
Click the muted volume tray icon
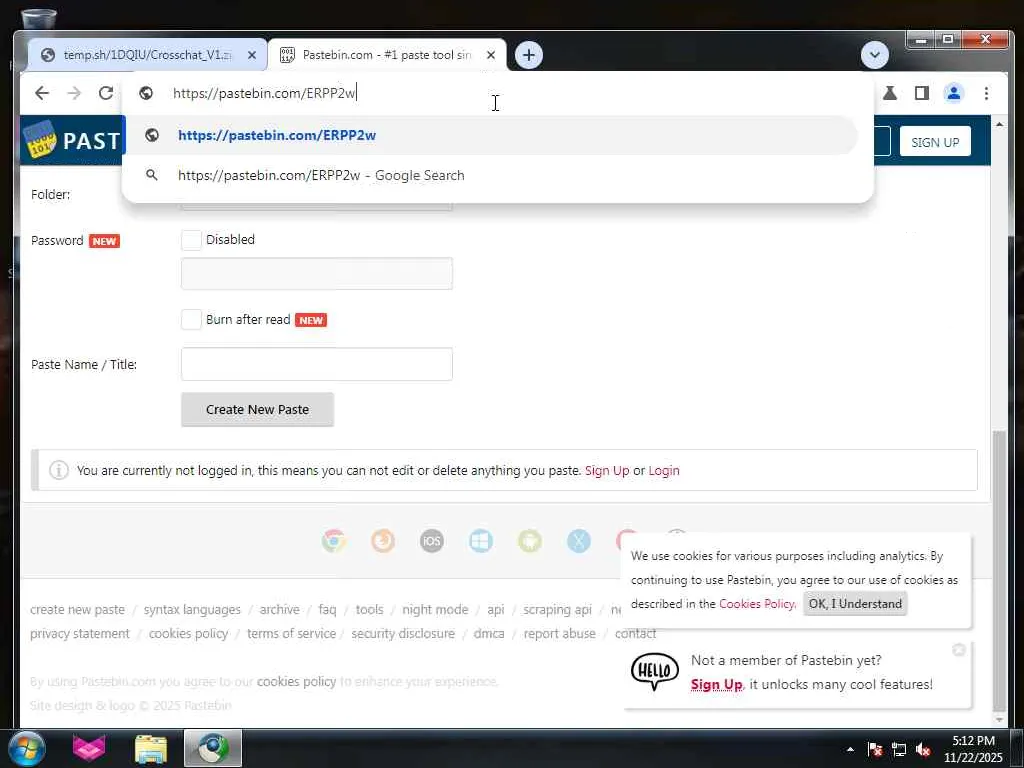(923, 749)
